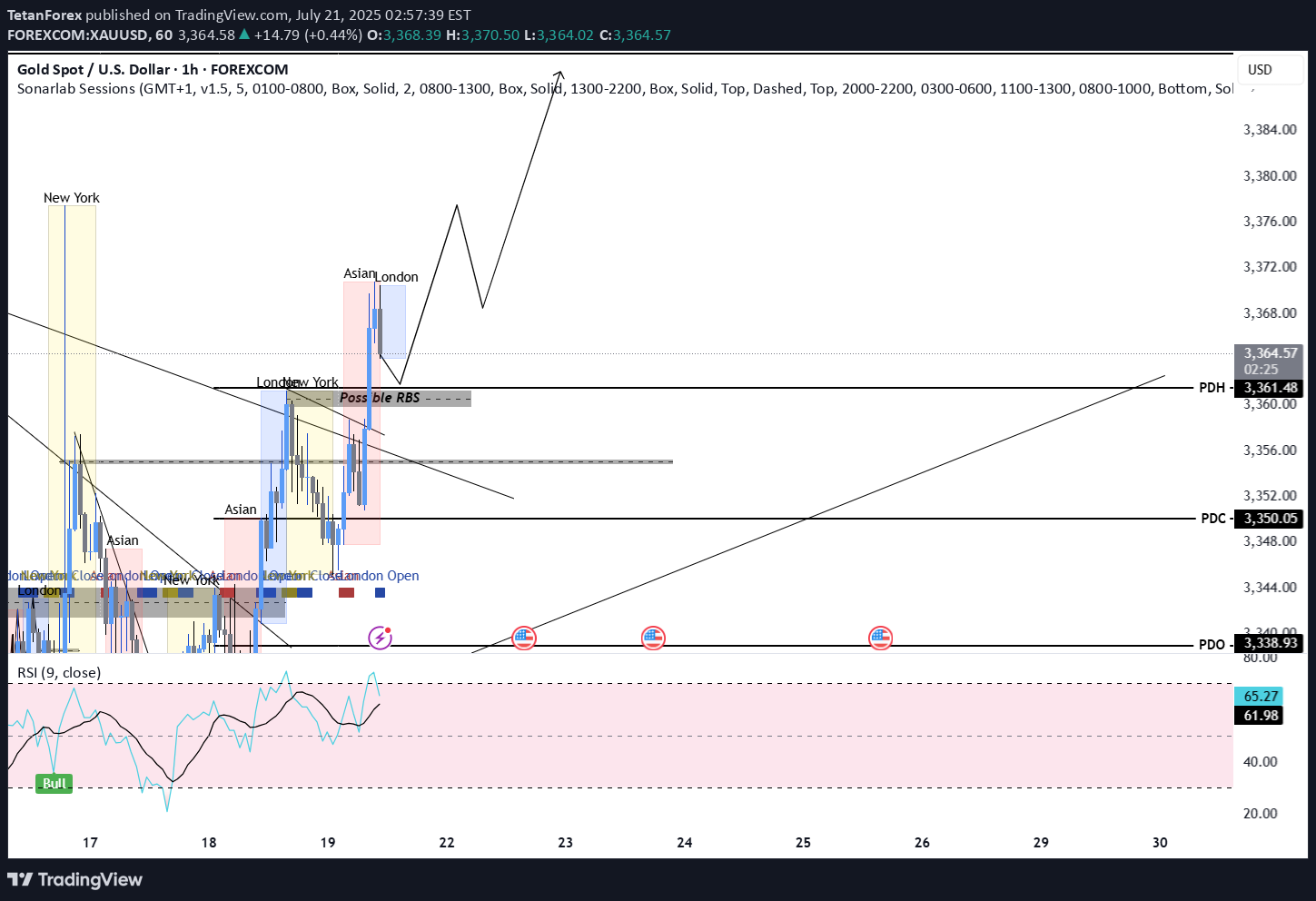Open the leftmost US flag economic event
The image size is (1316, 901).
tap(523, 638)
